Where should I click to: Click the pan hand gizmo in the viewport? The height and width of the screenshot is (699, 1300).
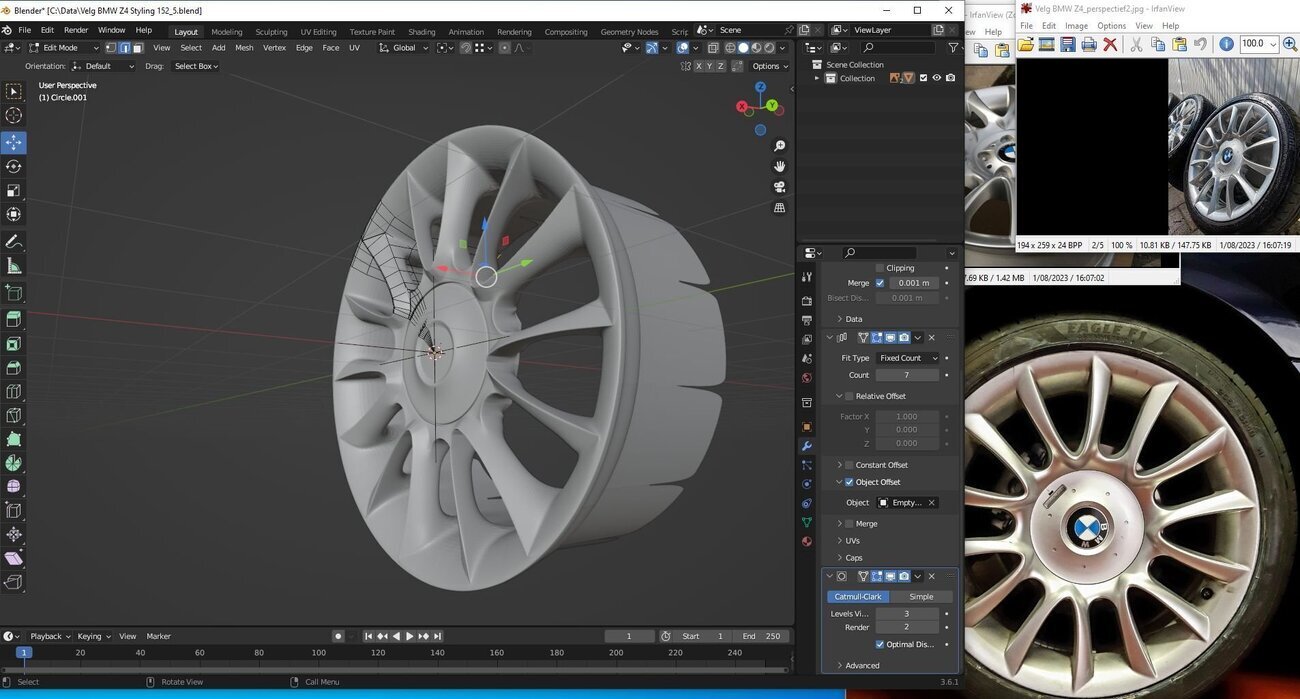780,167
